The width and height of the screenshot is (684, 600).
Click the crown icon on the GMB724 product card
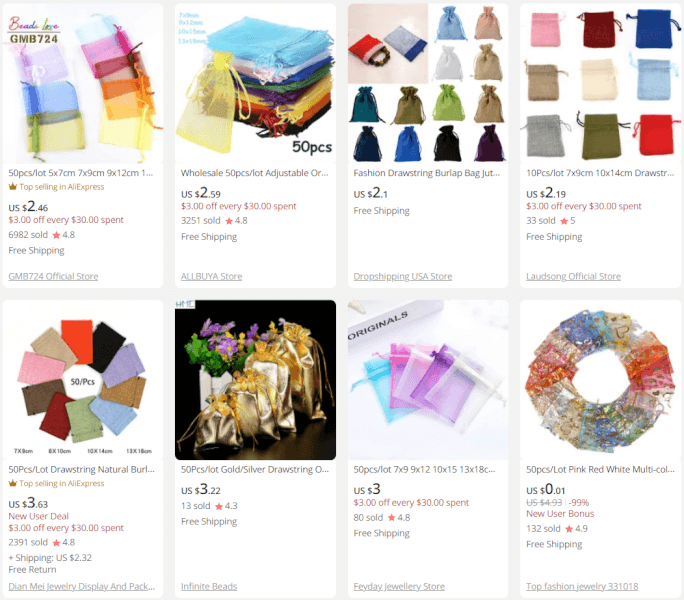pyautogui.click(x=13, y=187)
